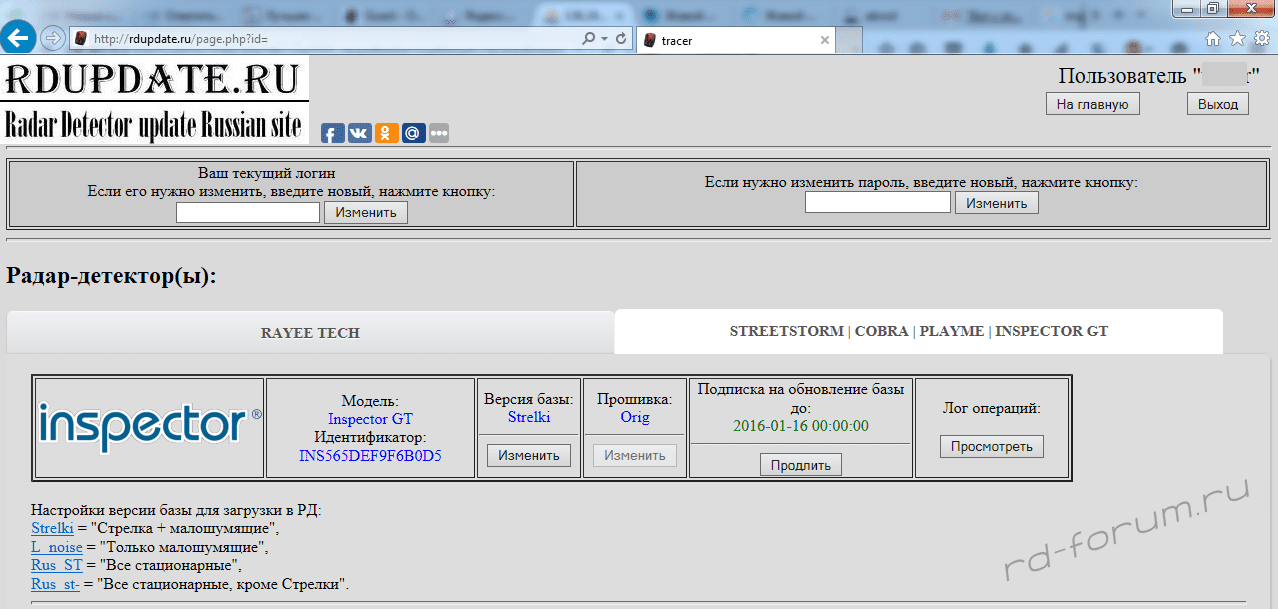Select STREETSTORM | COBRA | PLAYME | INSPECTOR GT tab
Viewport: 1278px width, 609px height.
(x=918, y=331)
